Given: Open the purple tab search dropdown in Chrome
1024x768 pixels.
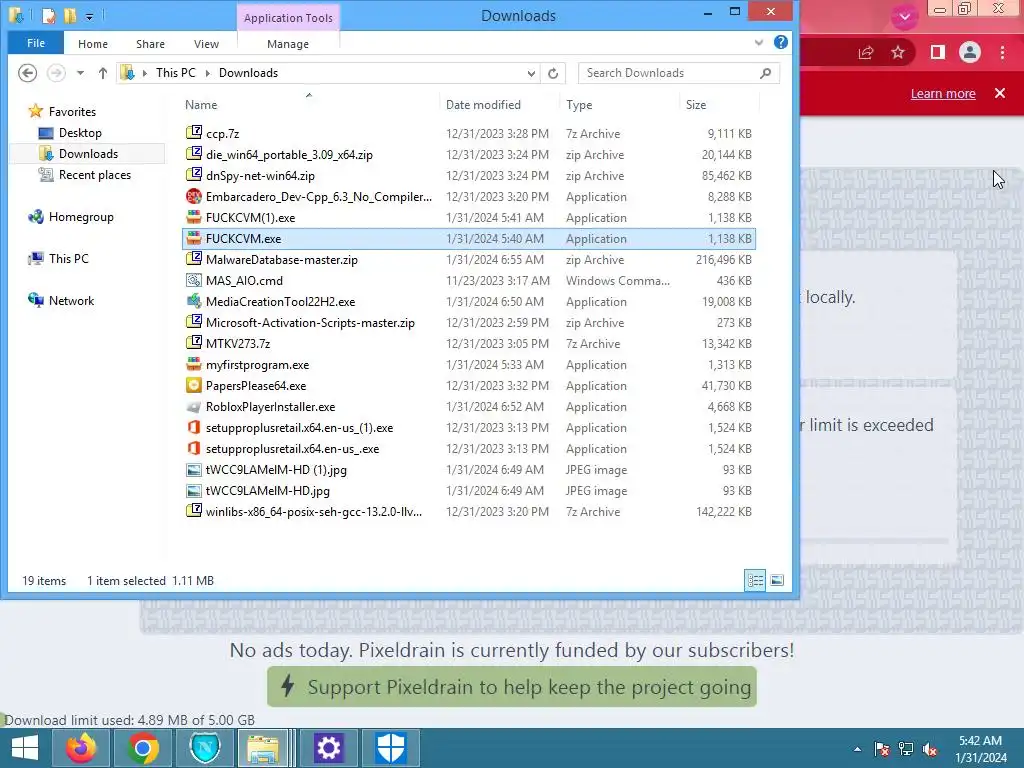Looking at the screenshot, I should point(904,16).
